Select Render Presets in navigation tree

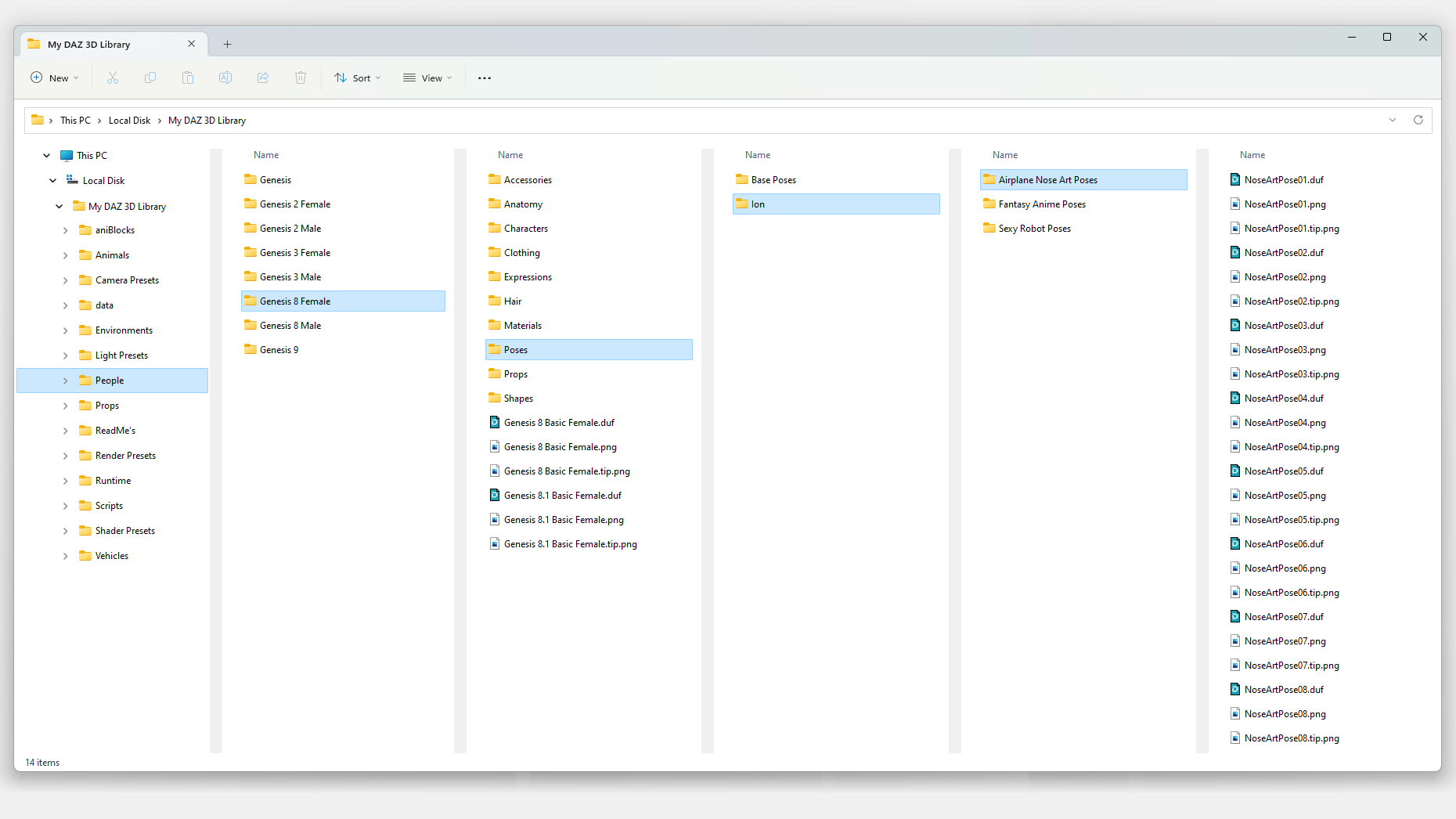click(125, 456)
